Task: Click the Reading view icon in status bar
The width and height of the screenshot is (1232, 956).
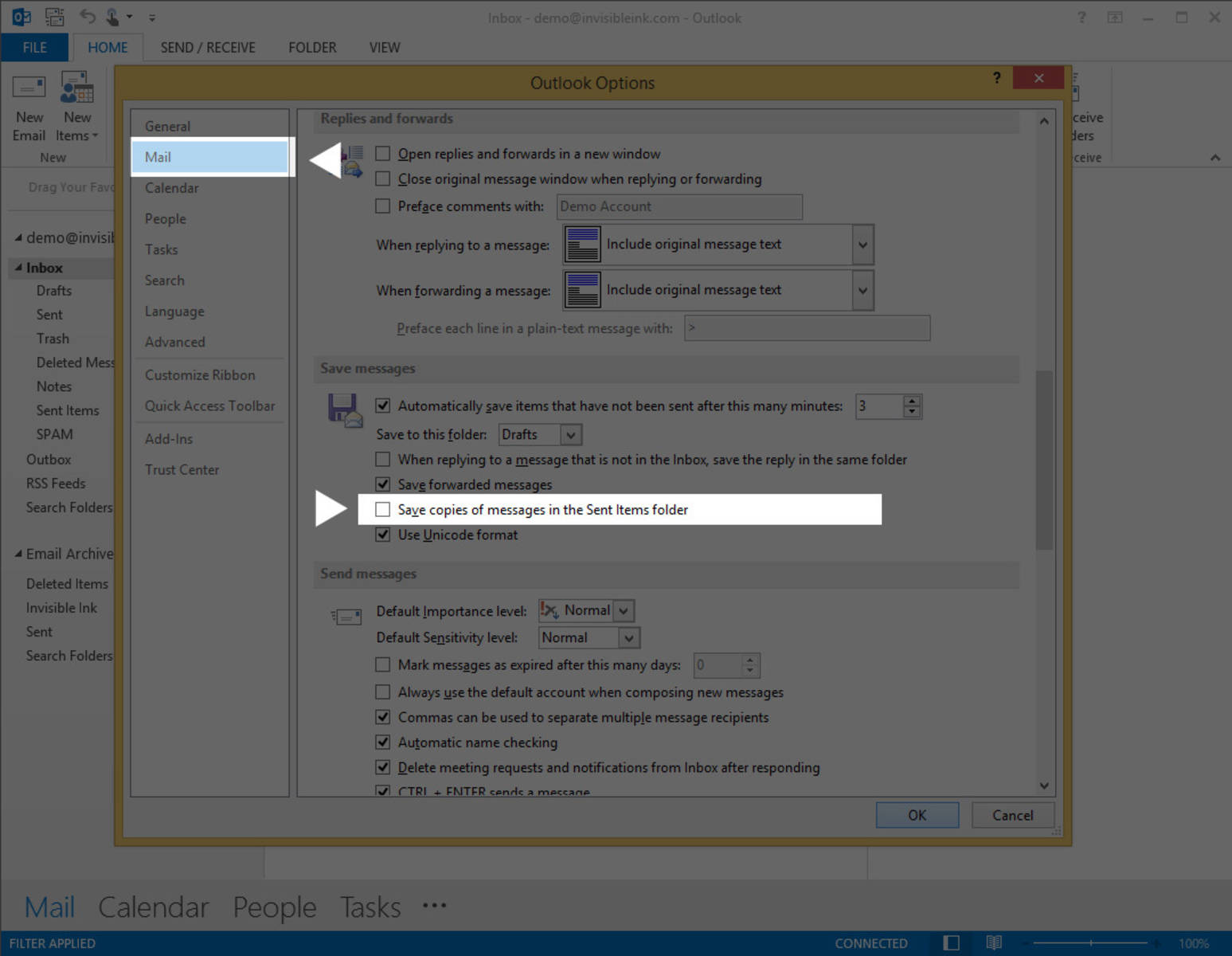Action: coord(994,943)
